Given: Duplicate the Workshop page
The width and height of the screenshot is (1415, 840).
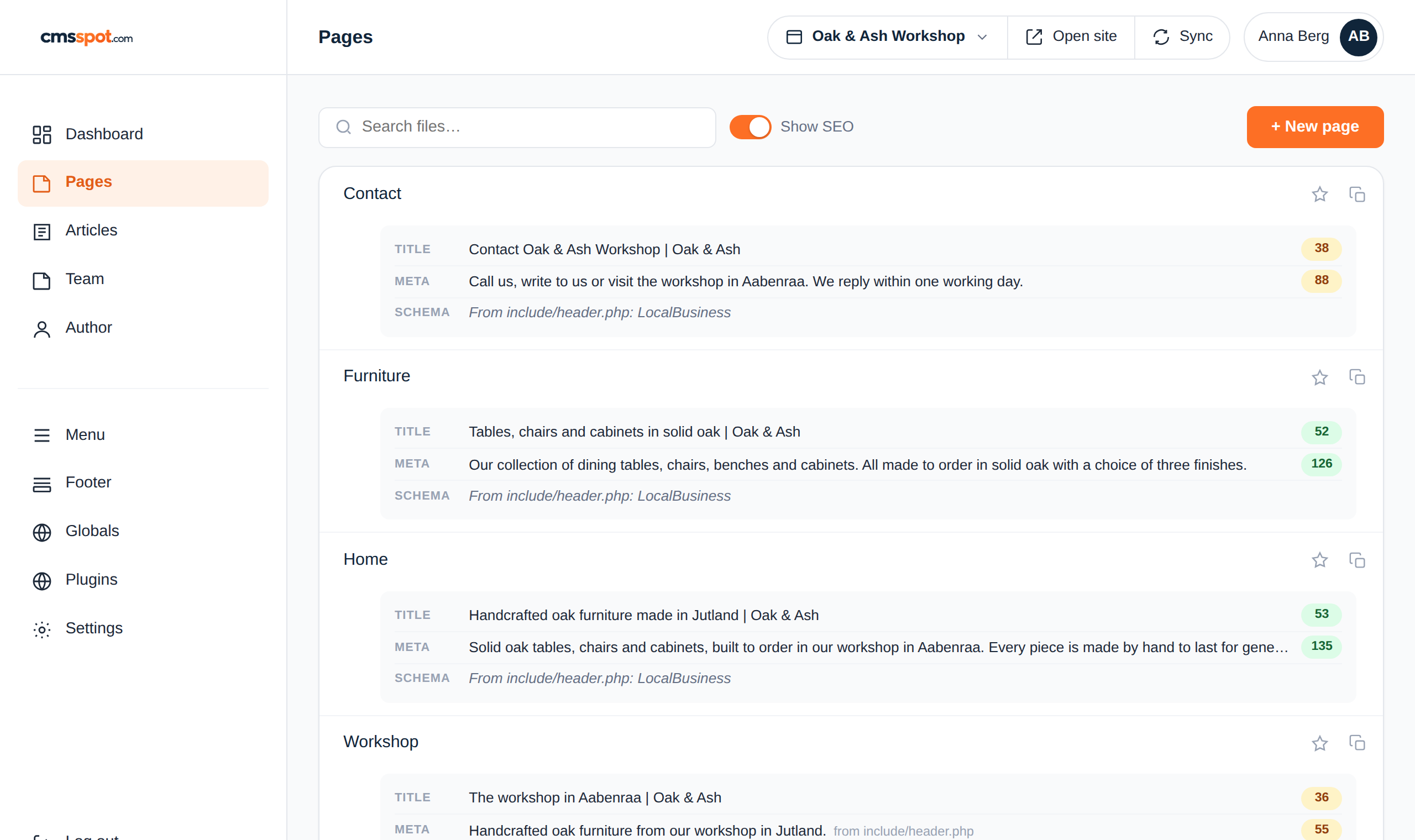Looking at the screenshot, I should coord(1357,743).
